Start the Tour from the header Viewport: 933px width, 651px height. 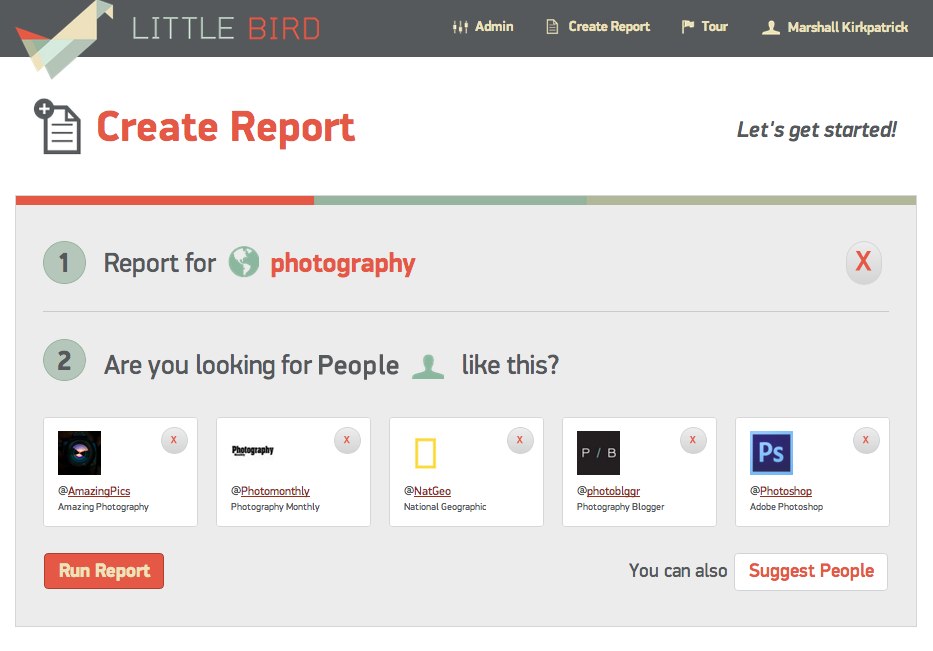[705, 27]
